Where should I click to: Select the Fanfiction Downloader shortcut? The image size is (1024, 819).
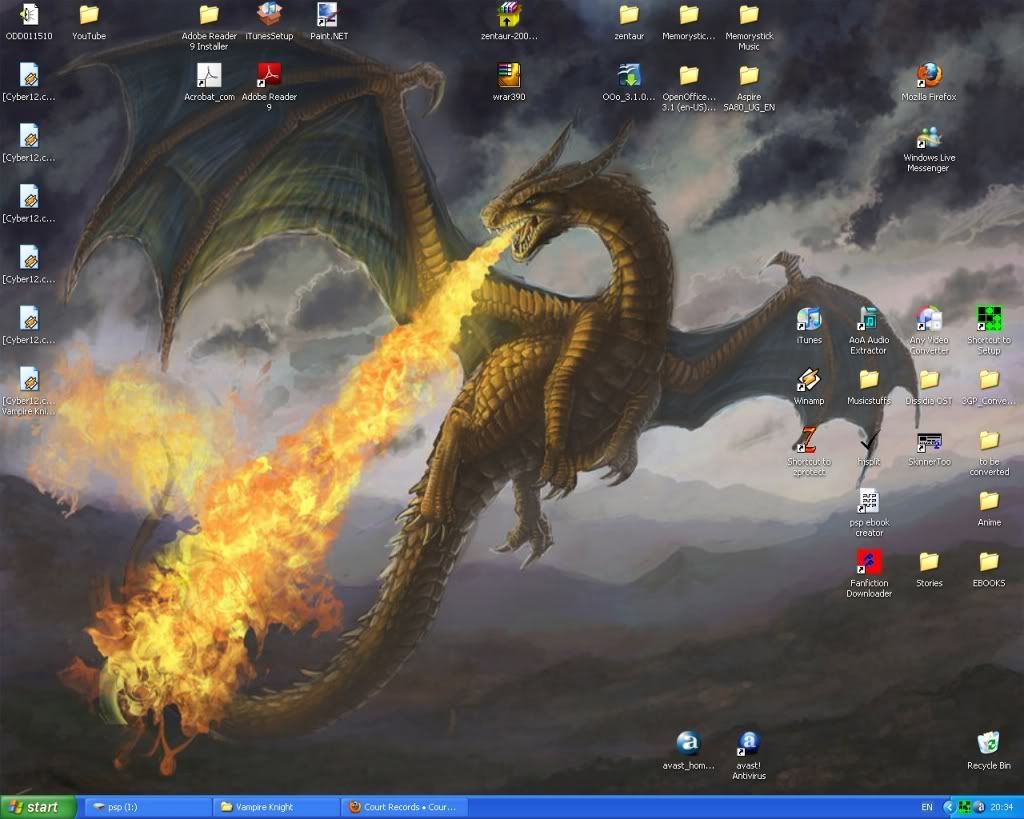click(869, 562)
